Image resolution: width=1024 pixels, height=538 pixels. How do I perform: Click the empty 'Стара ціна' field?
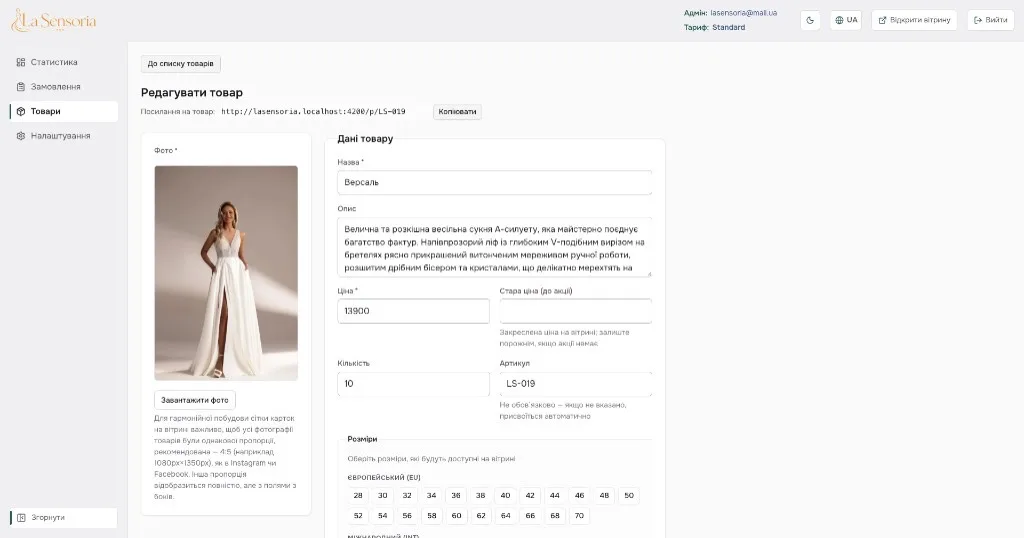575,311
